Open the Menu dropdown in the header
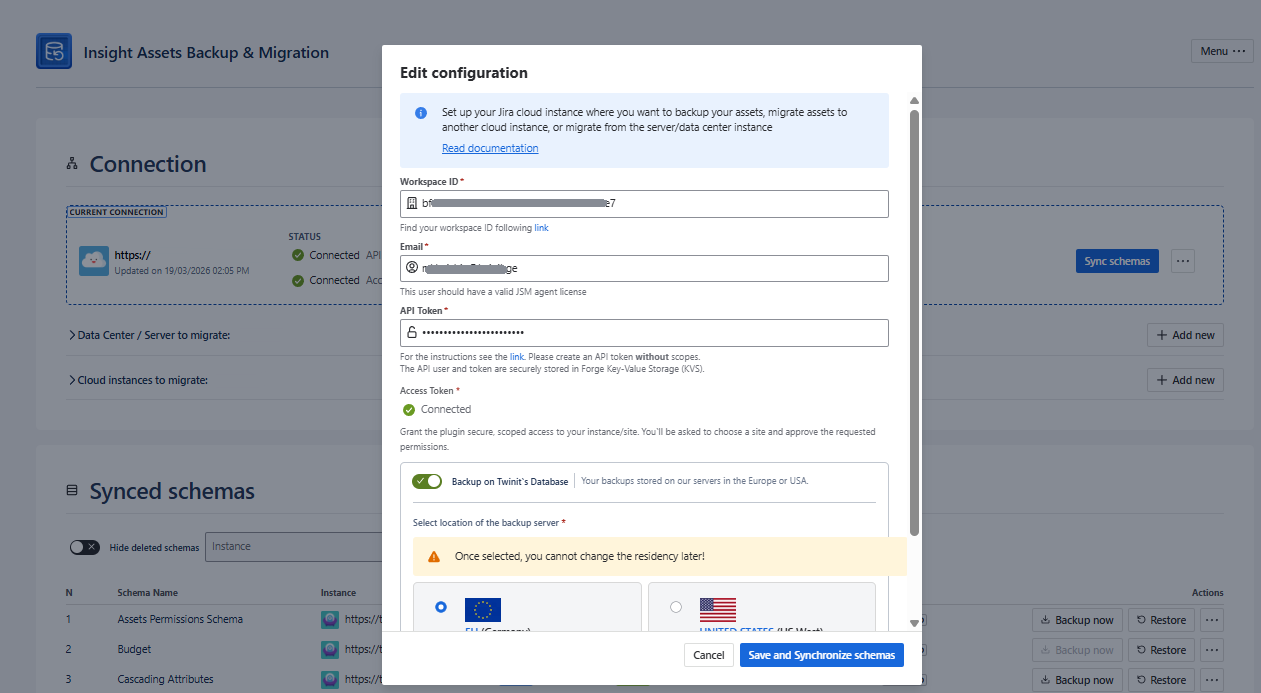The width and height of the screenshot is (1261, 693). point(1222,51)
